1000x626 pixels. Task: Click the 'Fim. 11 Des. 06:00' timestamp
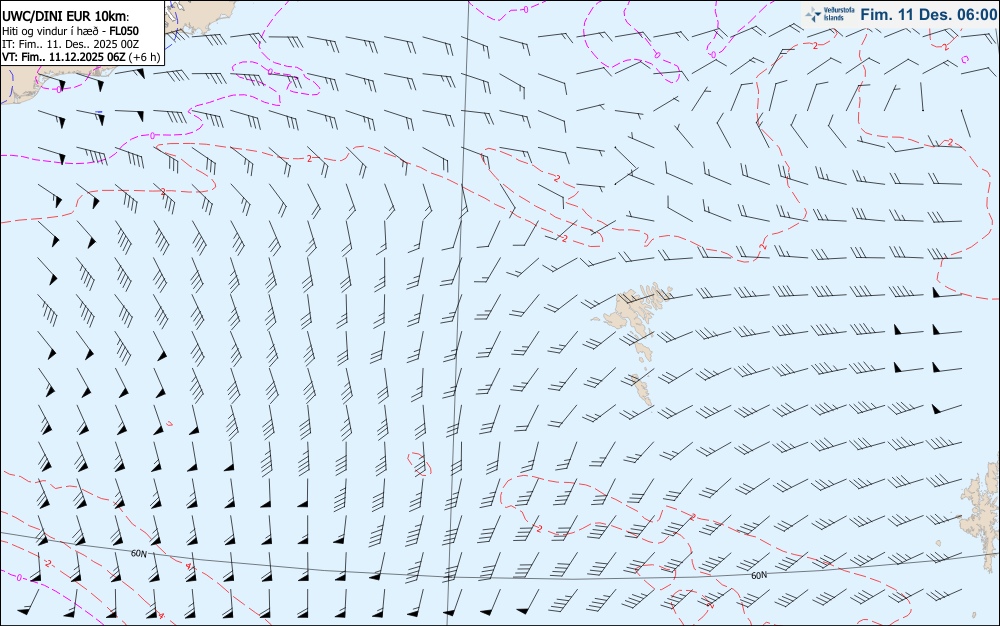(x=928, y=15)
